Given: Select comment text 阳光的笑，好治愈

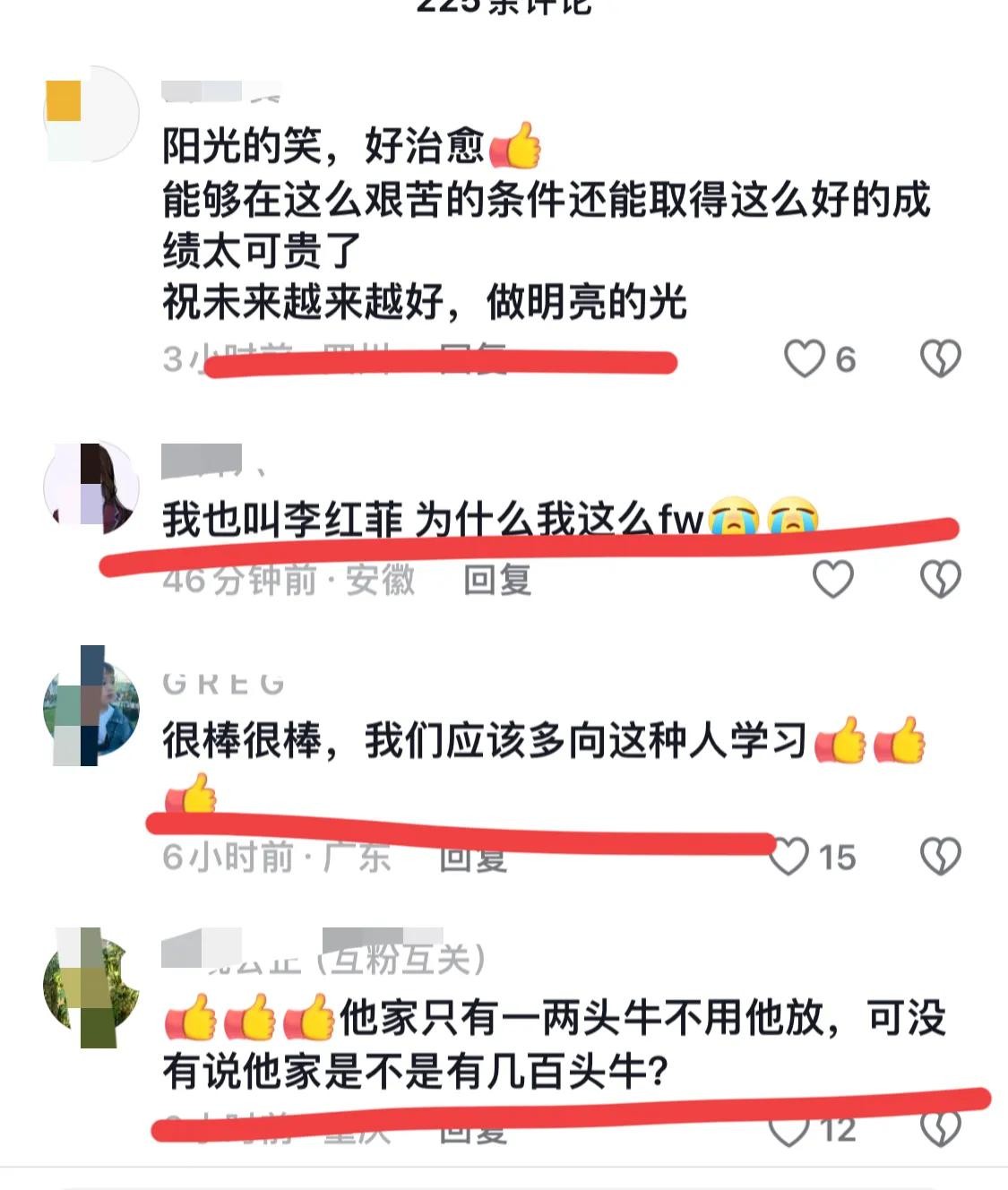Looking at the screenshot, I should 323,145.
